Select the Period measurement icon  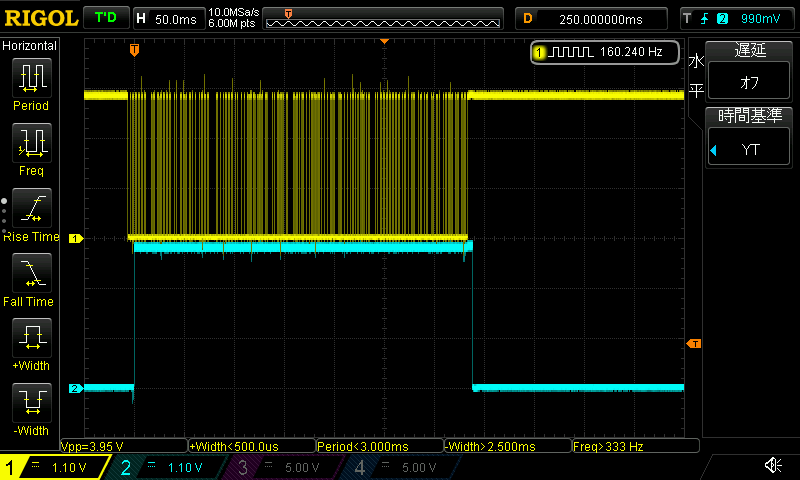[32, 78]
